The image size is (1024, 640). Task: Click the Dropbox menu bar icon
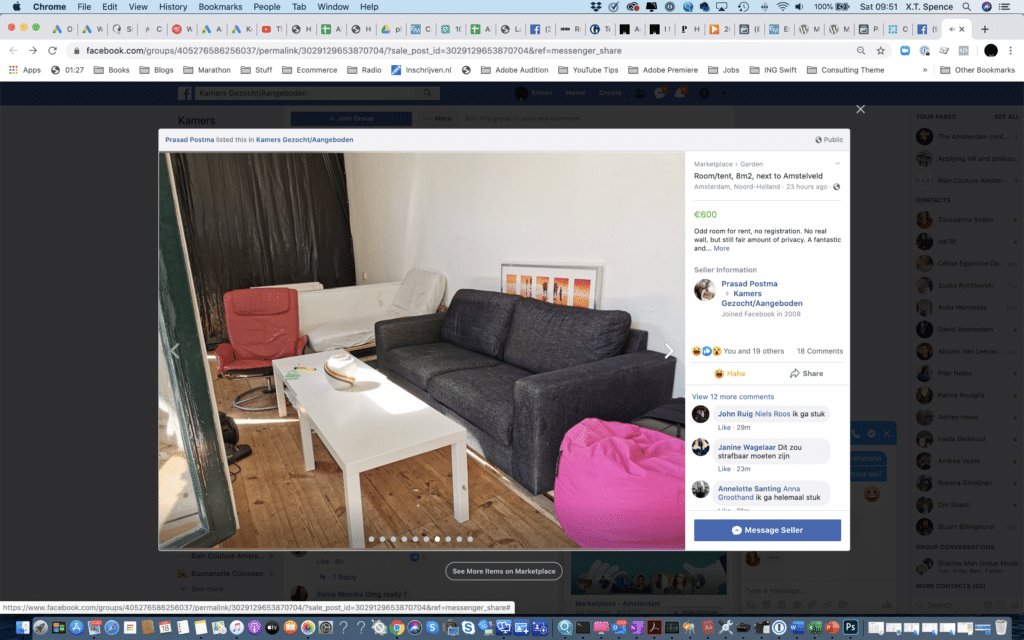pyautogui.click(x=596, y=7)
